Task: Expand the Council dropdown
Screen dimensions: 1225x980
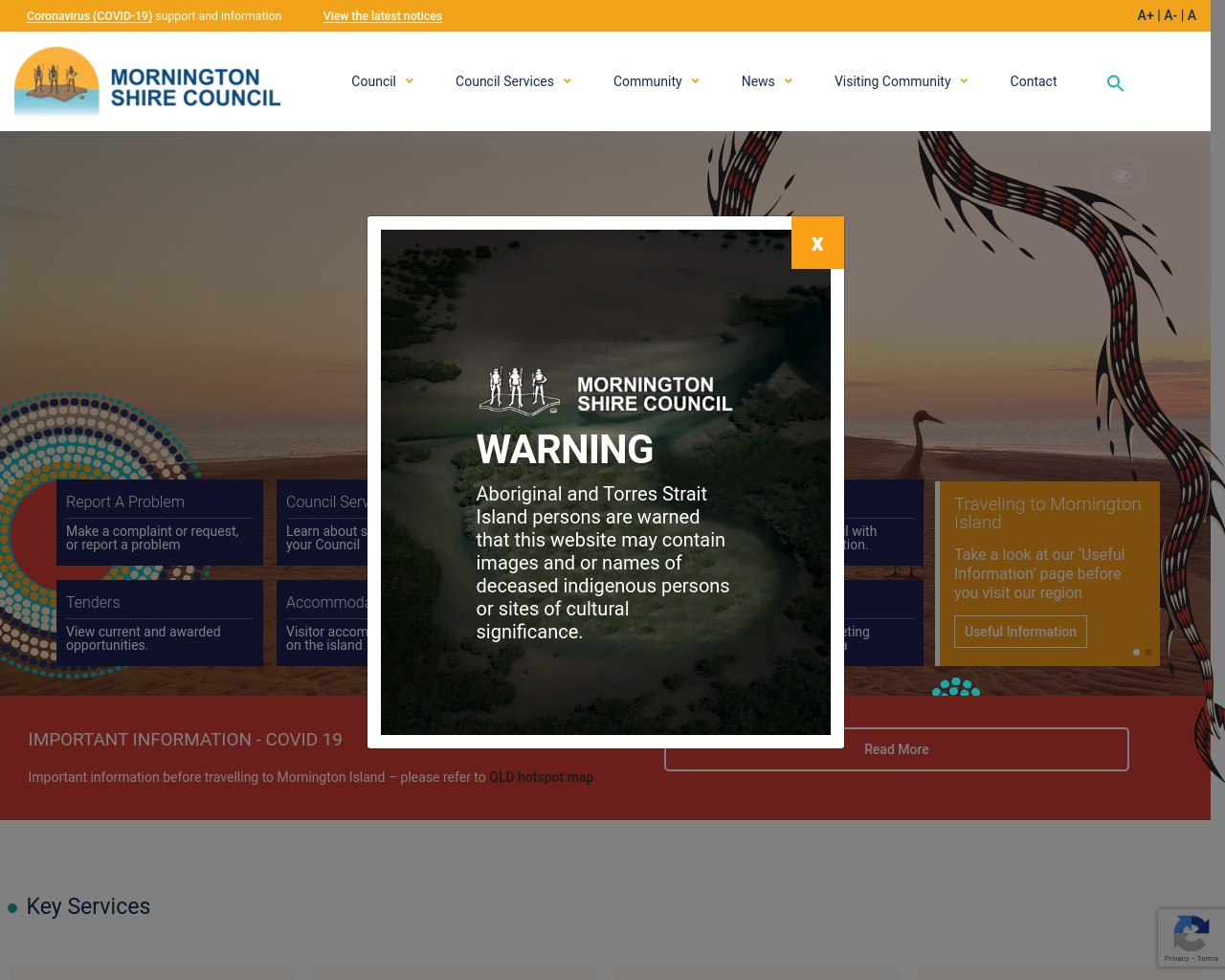Action: [x=373, y=81]
